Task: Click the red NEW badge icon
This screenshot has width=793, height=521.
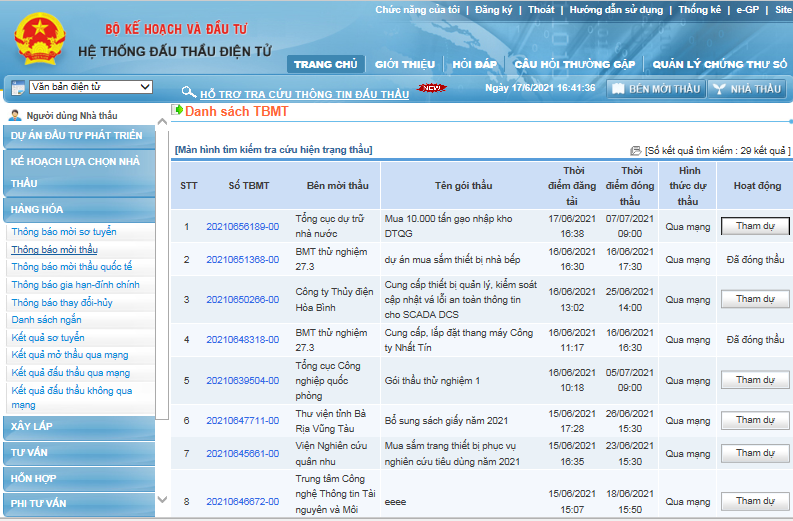Action: coord(431,88)
